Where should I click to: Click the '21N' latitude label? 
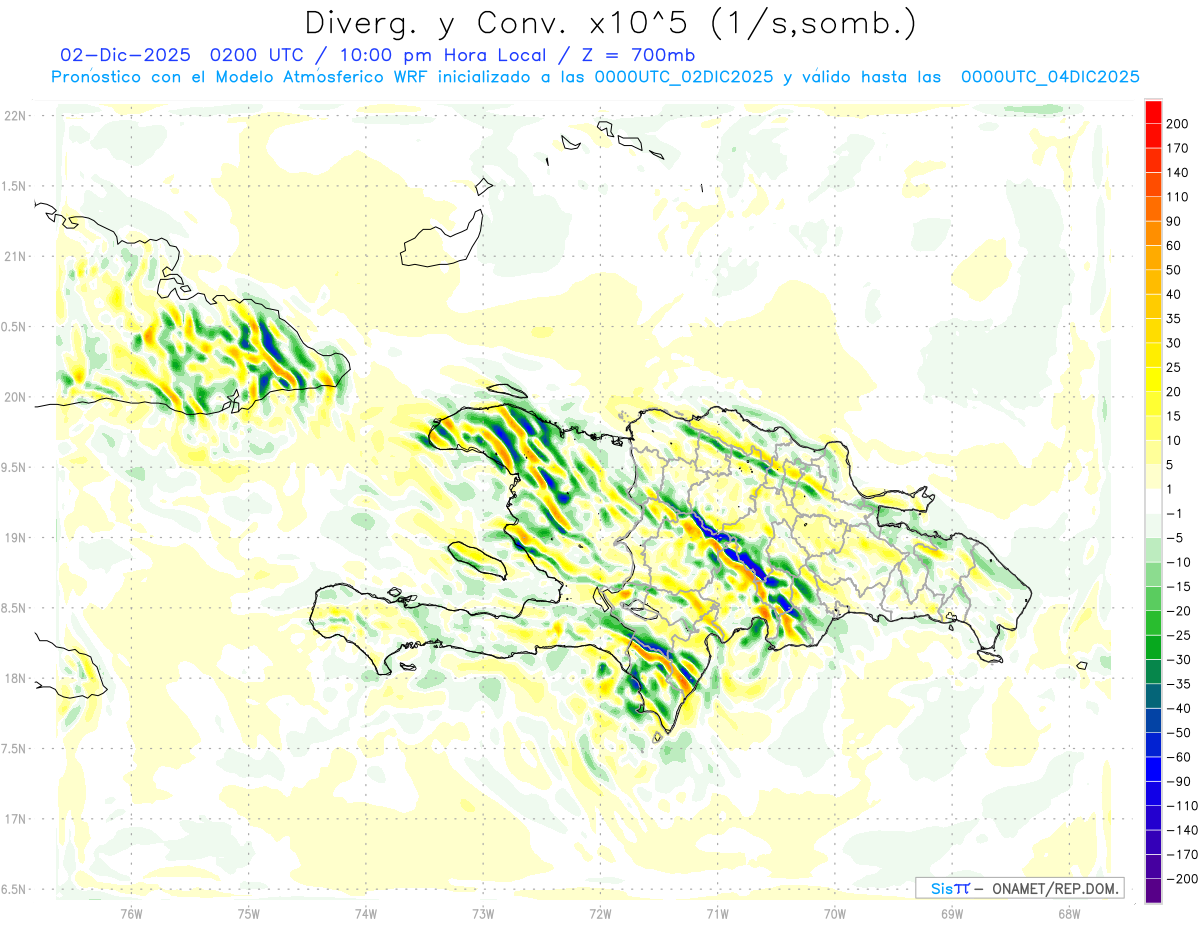point(15,256)
